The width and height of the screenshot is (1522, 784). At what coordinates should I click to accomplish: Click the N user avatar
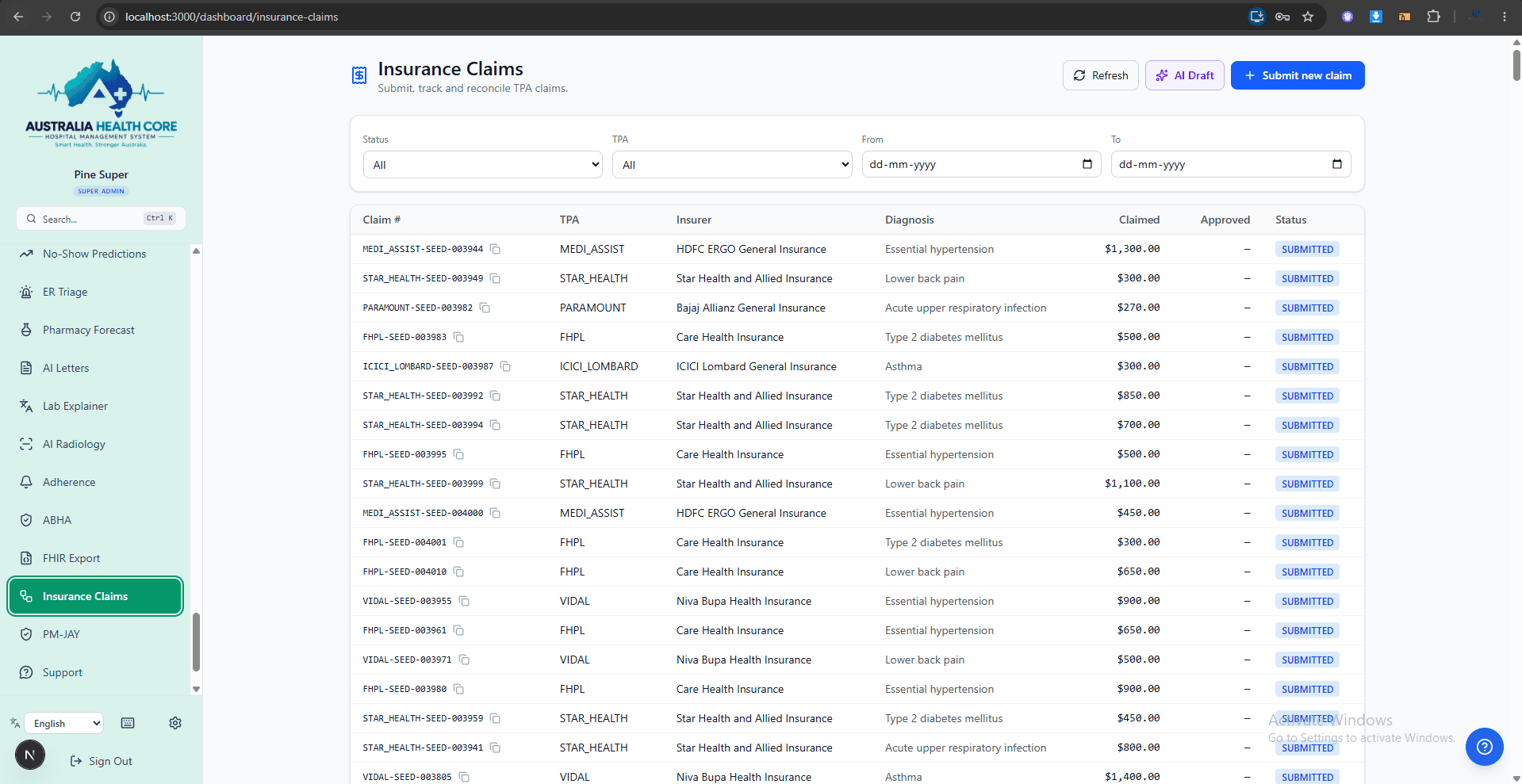click(30, 755)
